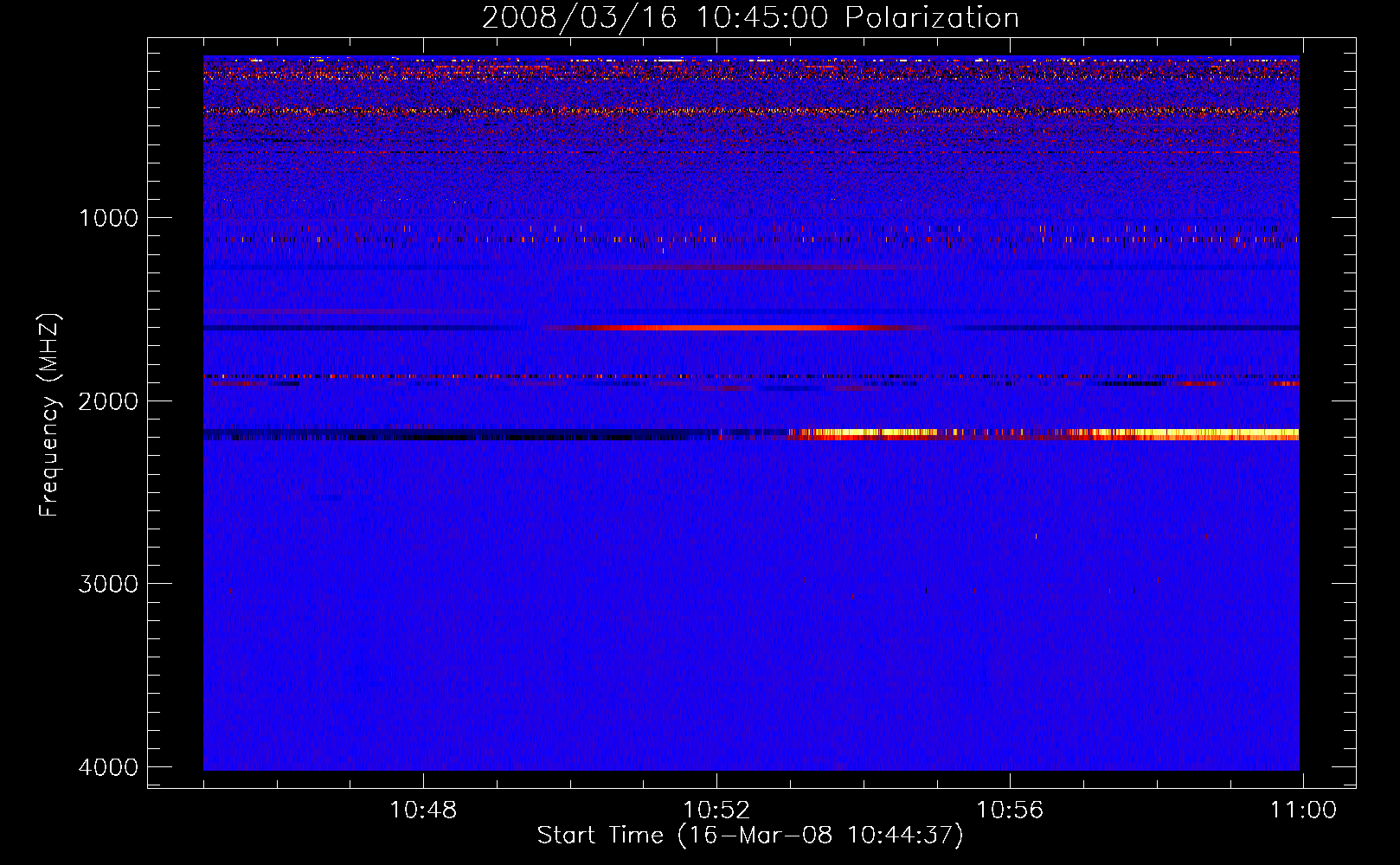Click the 10:52 time tick label
The image size is (1400, 865).
pyautogui.click(x=716, y=811)
